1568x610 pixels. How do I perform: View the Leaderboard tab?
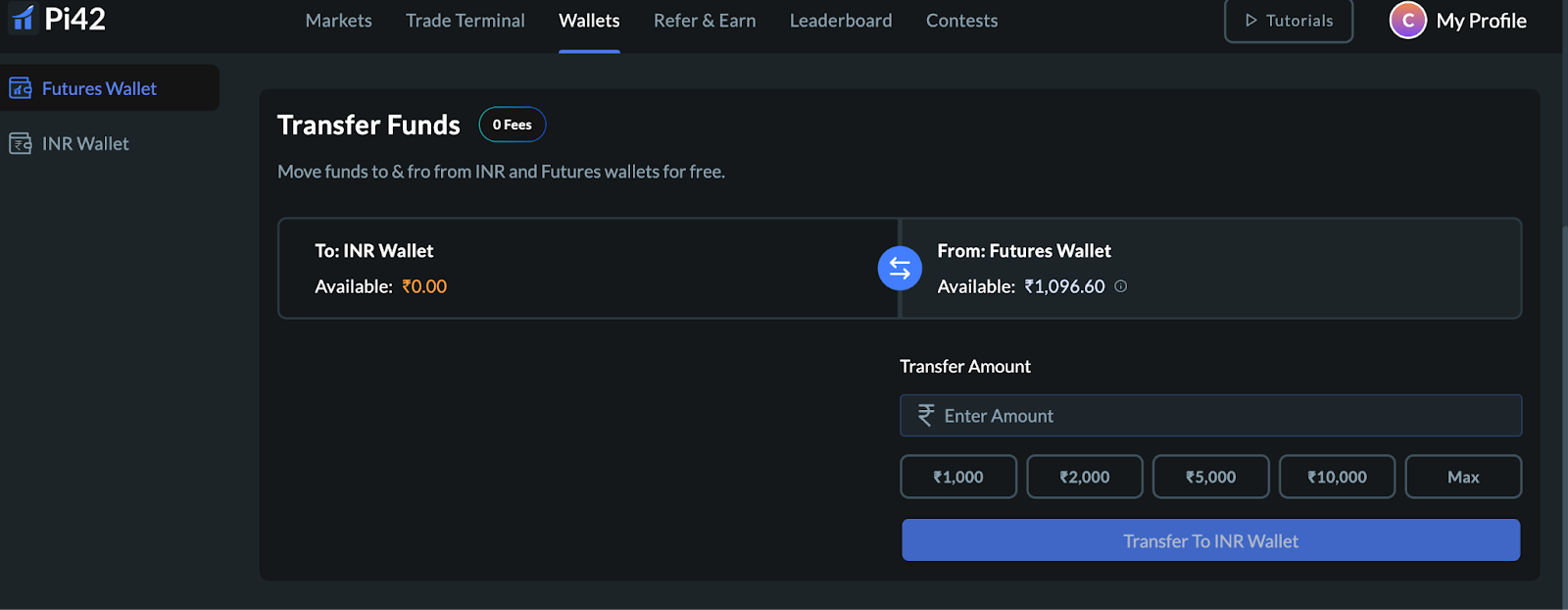tap(841, 21)
